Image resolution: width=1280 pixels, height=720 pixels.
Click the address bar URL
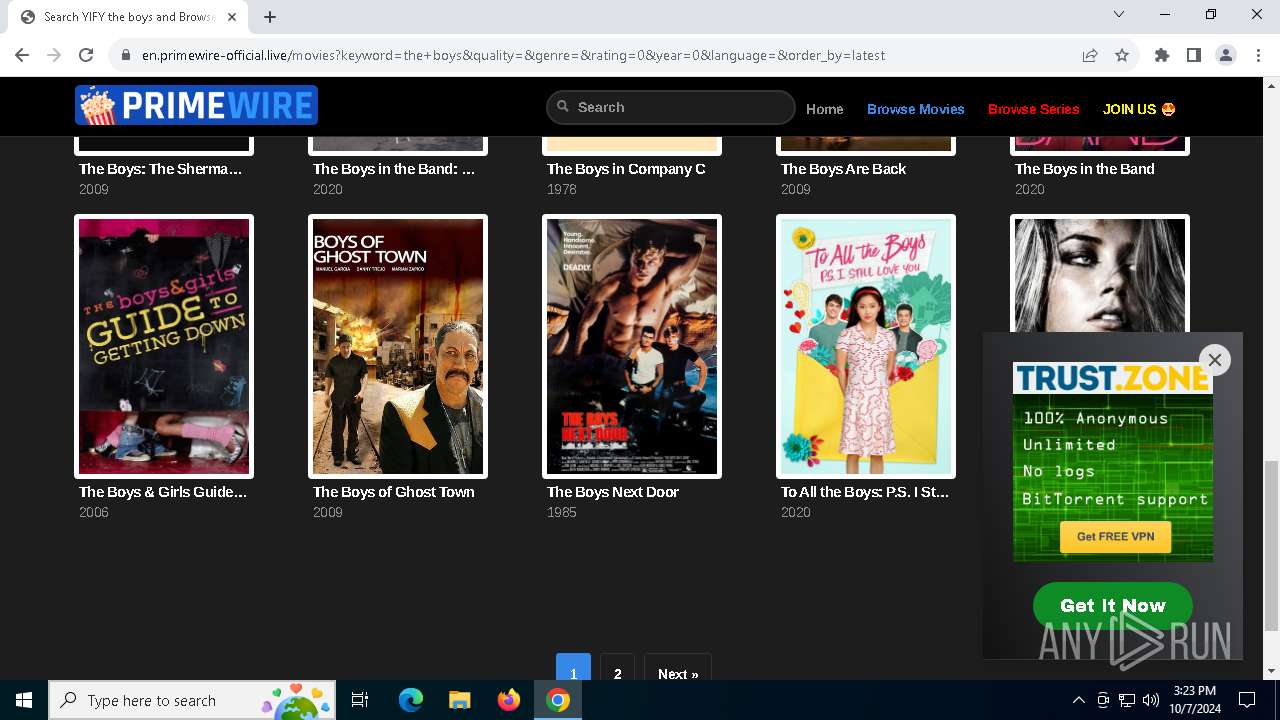[x=513, y=55]
